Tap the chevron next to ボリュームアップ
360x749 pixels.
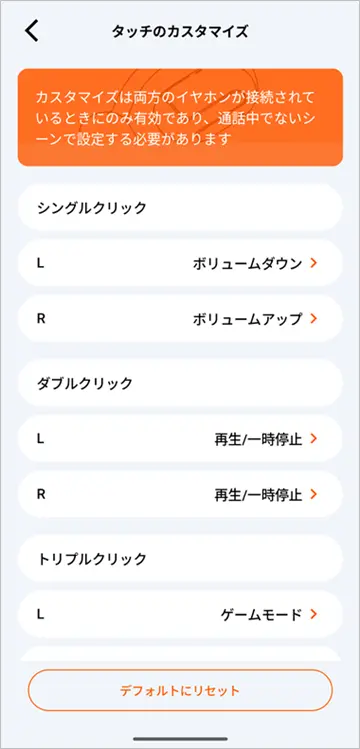tap(313, 318)
